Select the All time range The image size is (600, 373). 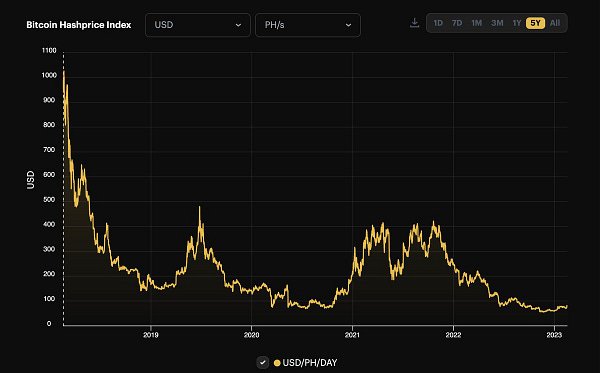[x=555, y=23]
